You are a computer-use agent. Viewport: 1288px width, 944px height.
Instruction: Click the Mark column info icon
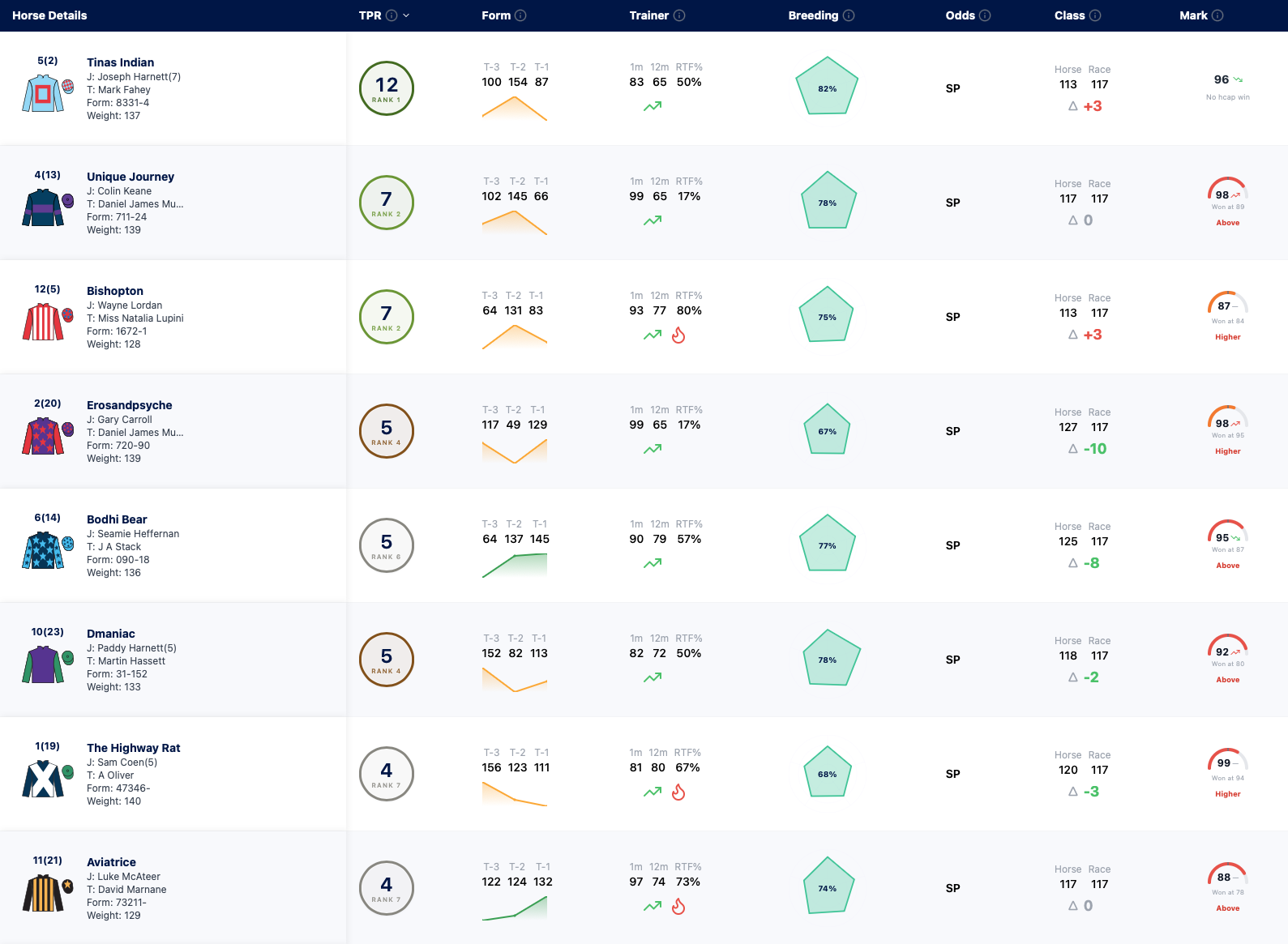point(1217,15)
